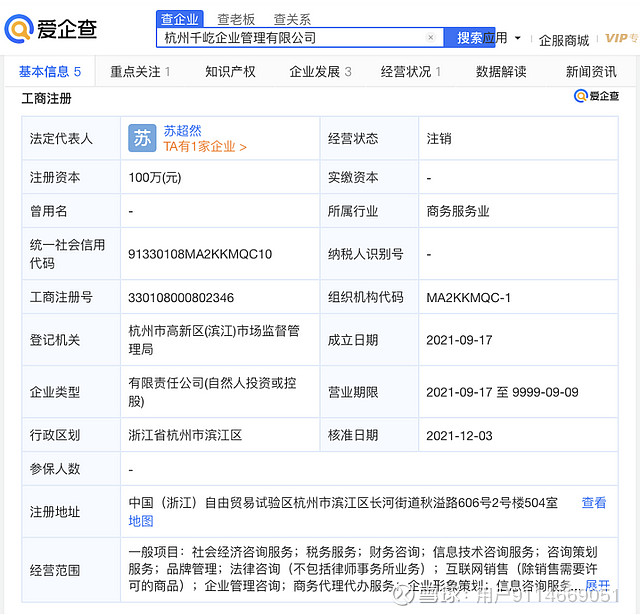Click the 工商注册 section heading
Viewport: 640px width, 615px height.
(x=47, y=98)
